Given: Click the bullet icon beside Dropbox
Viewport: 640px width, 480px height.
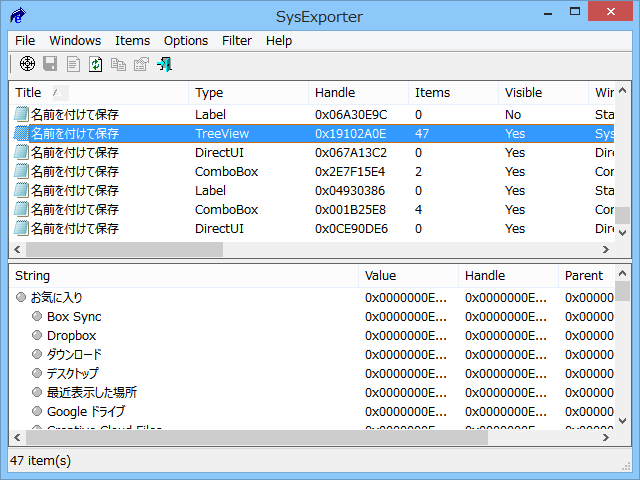Looking at the screenshot, I should (x=37, y=335).
